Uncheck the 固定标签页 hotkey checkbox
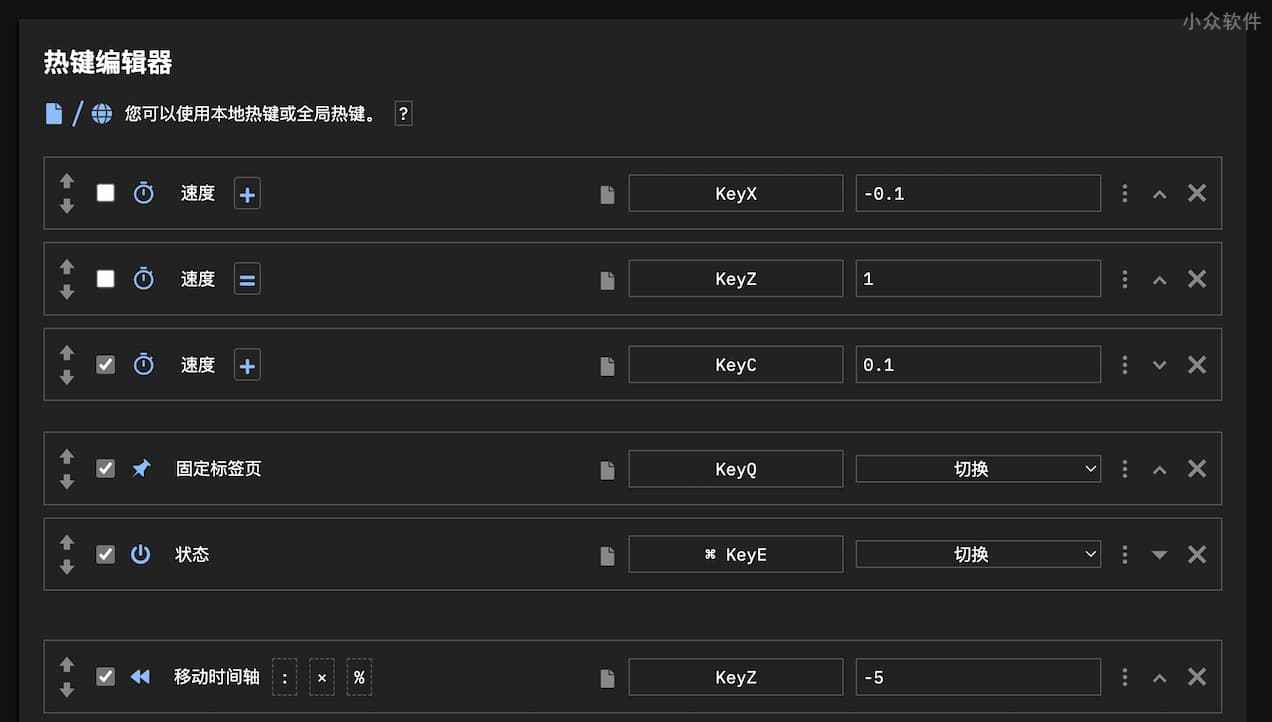The width and height of the screenshot is (1272, 722). [x=105, y=468]
